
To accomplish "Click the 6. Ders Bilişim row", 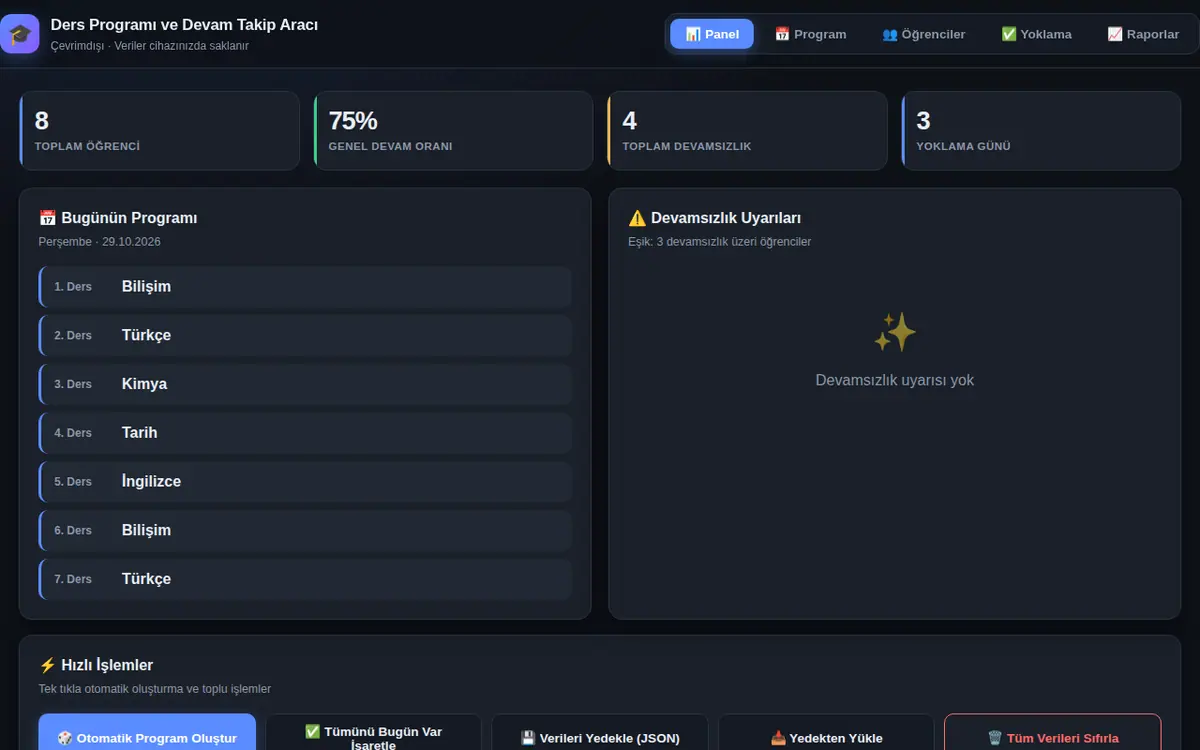I will pyautogui.click(x=305, y=531).
